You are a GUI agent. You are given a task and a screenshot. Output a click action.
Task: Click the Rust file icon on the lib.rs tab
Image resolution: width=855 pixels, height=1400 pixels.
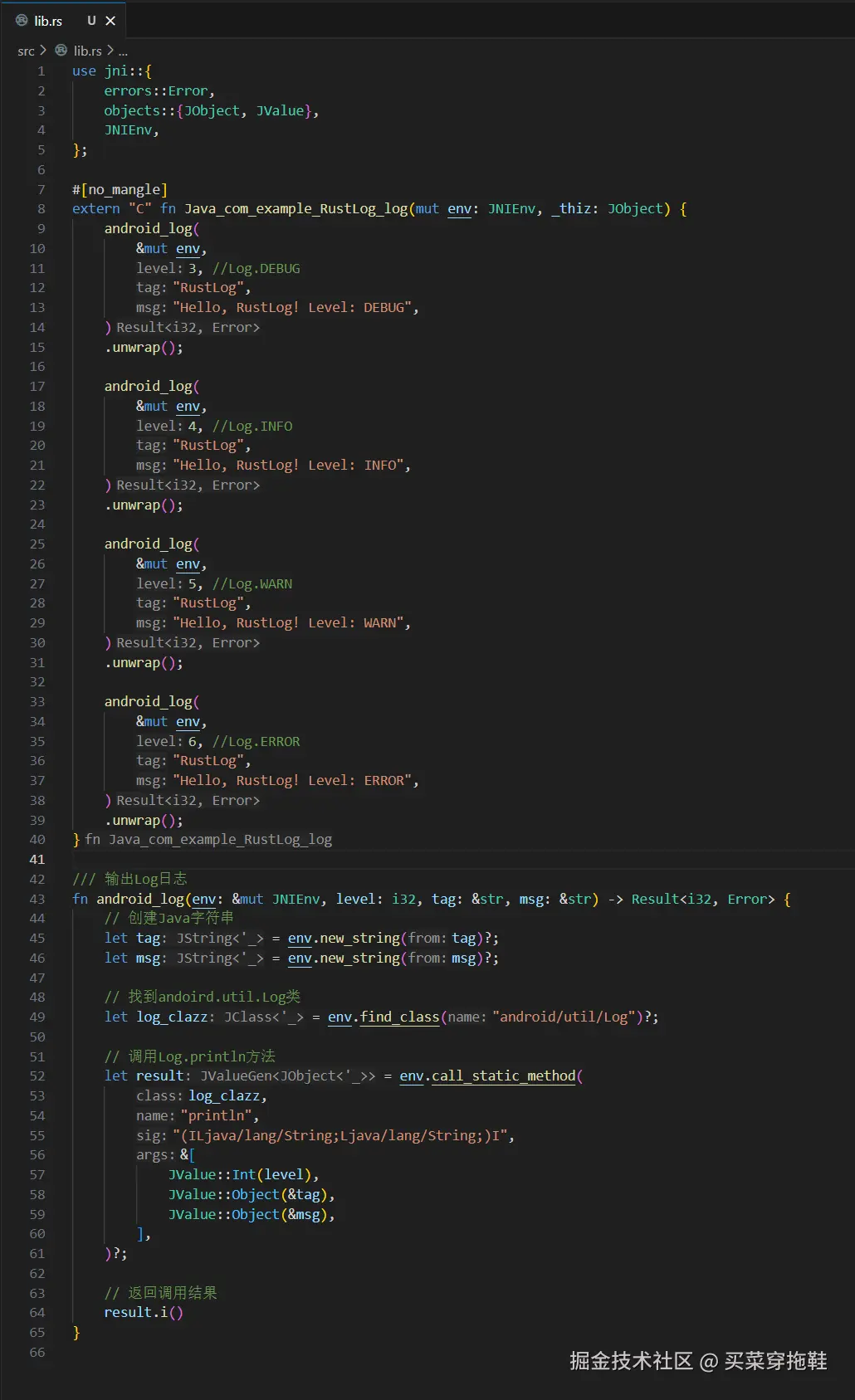click(x=22, y=21)
